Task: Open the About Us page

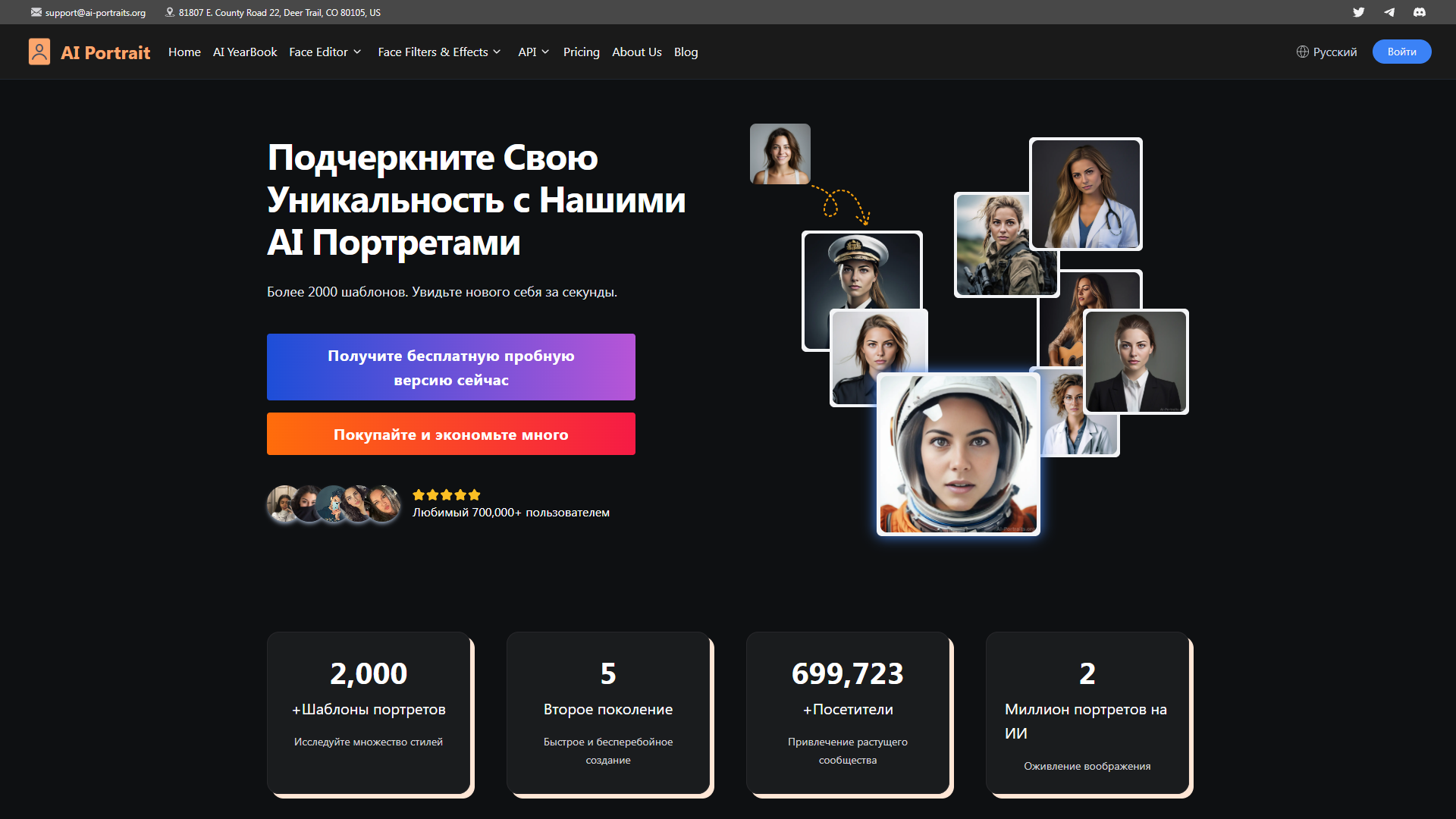Action: (x=637, y=52)
